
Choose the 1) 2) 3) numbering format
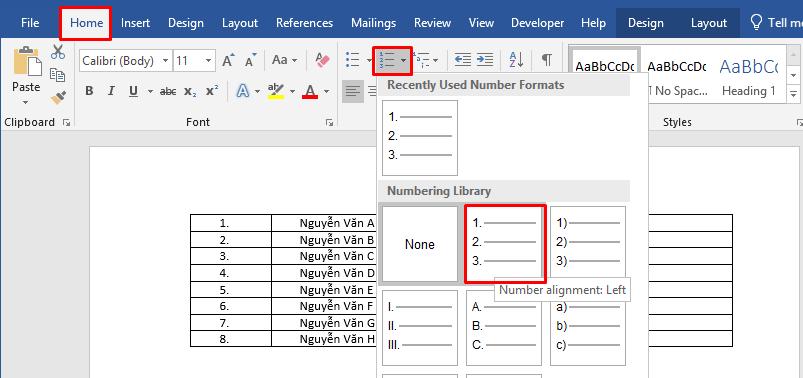click(x=588, y=244)
